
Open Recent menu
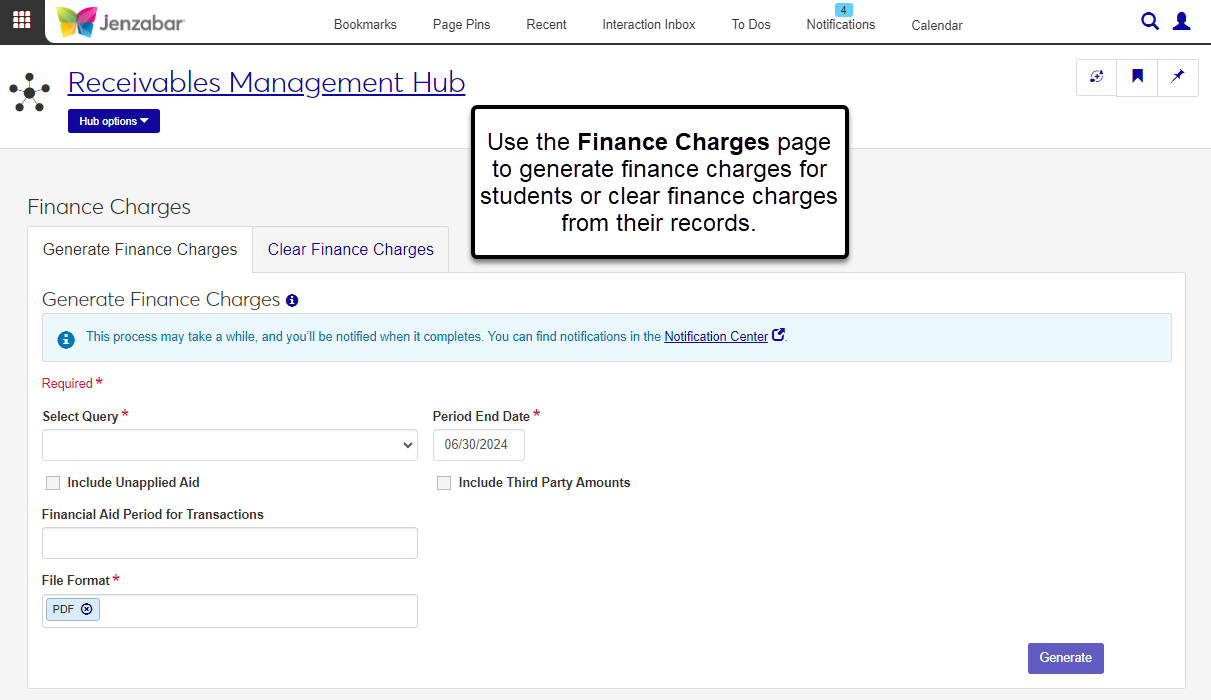pos(547,24)
